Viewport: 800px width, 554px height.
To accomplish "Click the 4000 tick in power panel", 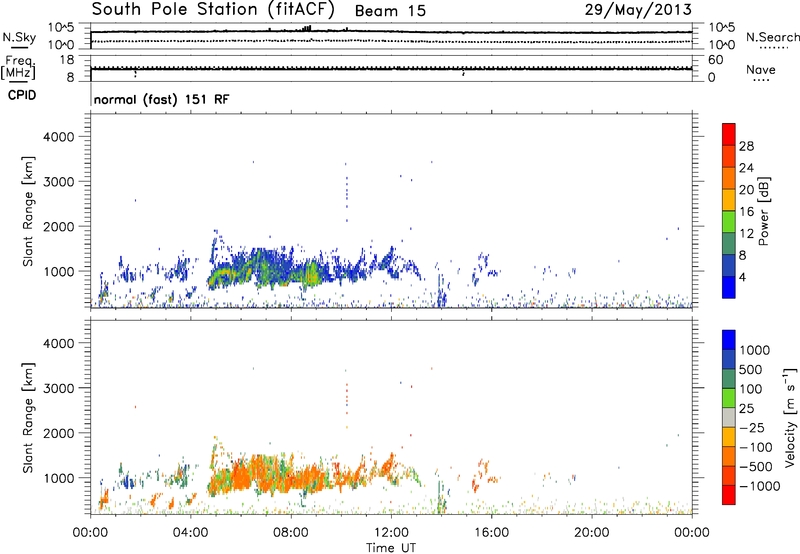I will pyautogui.click(x=59, y=137).
